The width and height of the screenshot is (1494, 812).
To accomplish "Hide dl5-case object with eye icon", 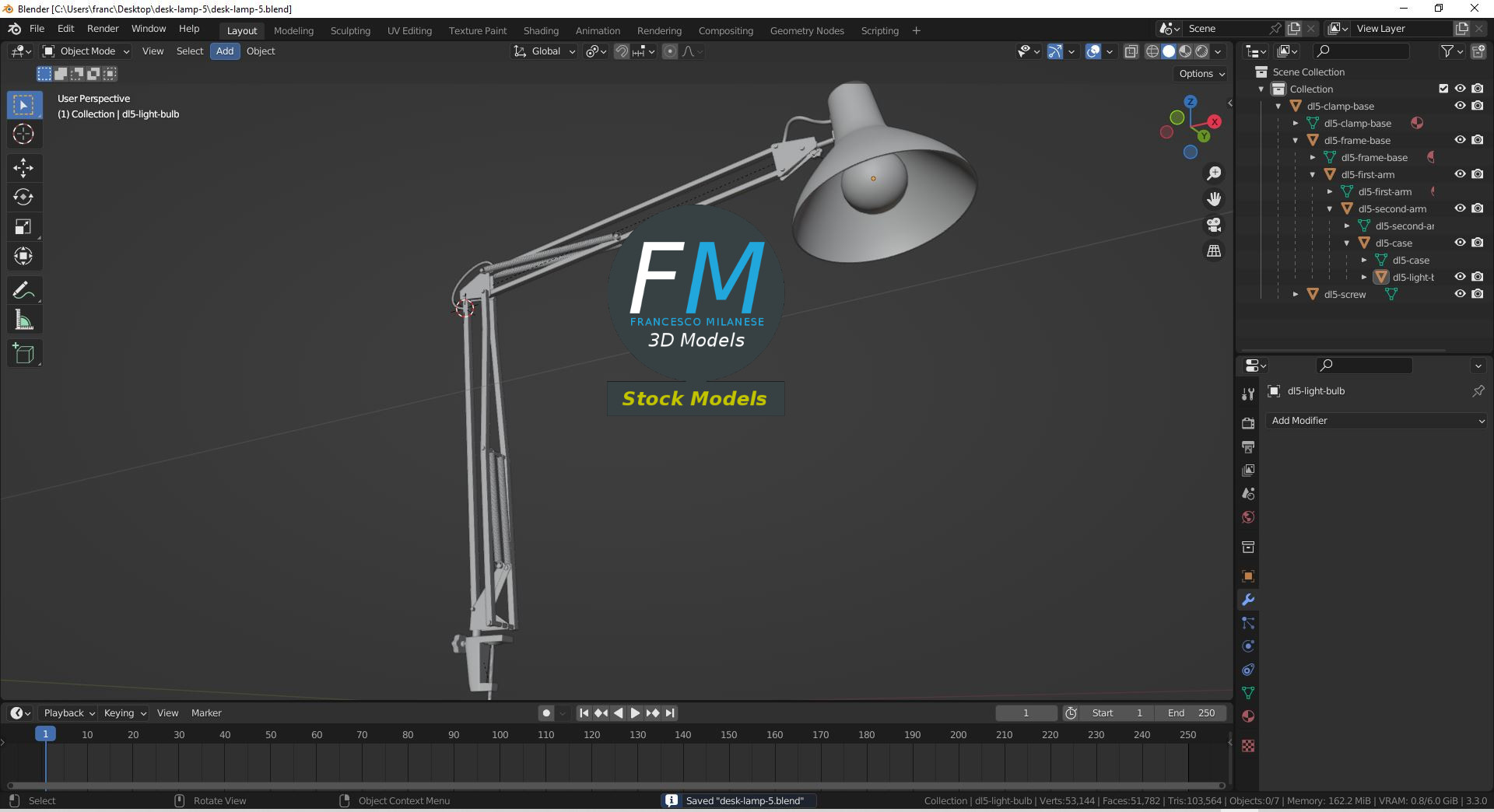I will pos(1461,243).
